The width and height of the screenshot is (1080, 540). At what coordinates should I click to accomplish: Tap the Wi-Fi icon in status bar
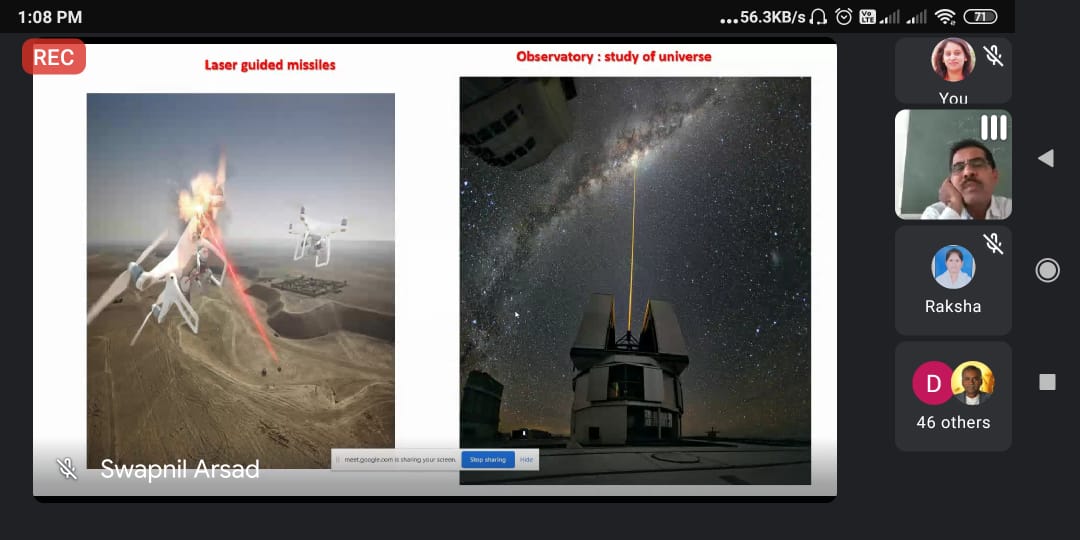point(945,17)
